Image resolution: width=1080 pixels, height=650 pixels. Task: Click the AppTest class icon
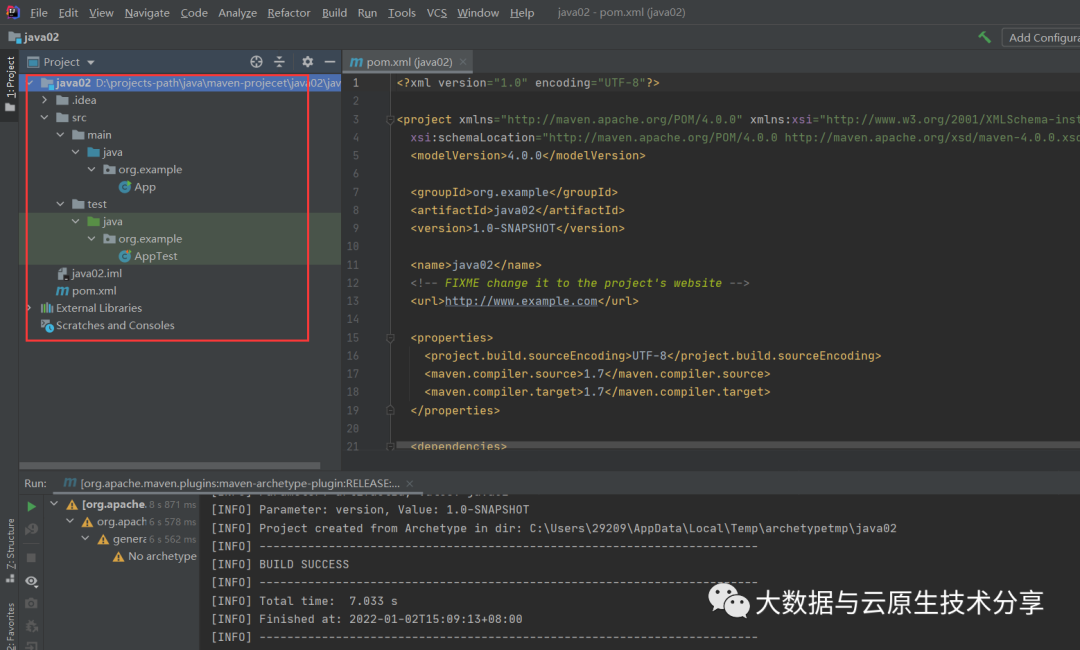point(125,256)
